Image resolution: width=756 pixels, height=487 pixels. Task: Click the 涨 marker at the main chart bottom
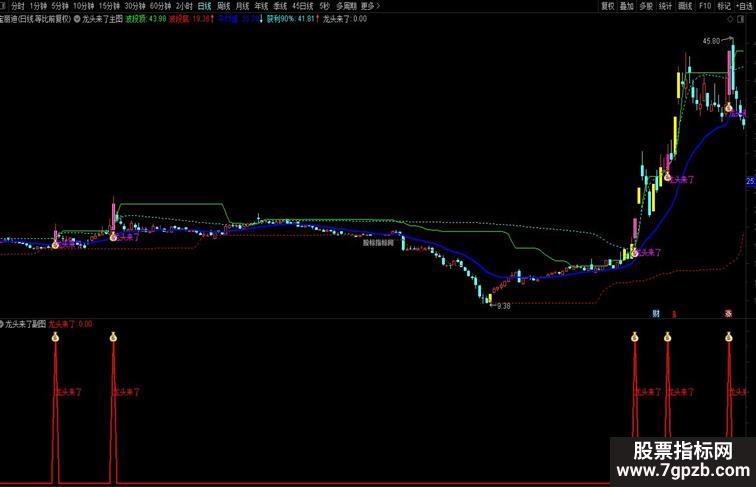coord(728,313)
